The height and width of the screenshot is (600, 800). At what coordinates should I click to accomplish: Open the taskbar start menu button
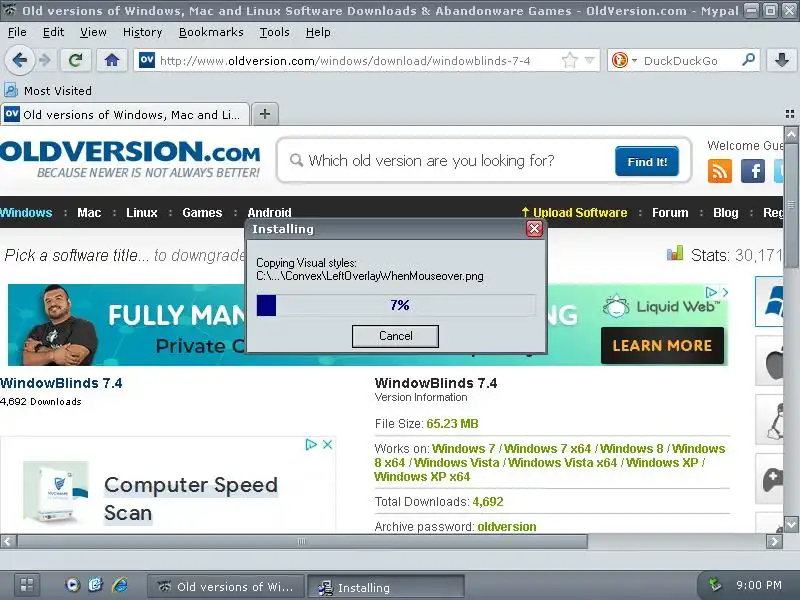pyautogui.click(x=27, y=585)
